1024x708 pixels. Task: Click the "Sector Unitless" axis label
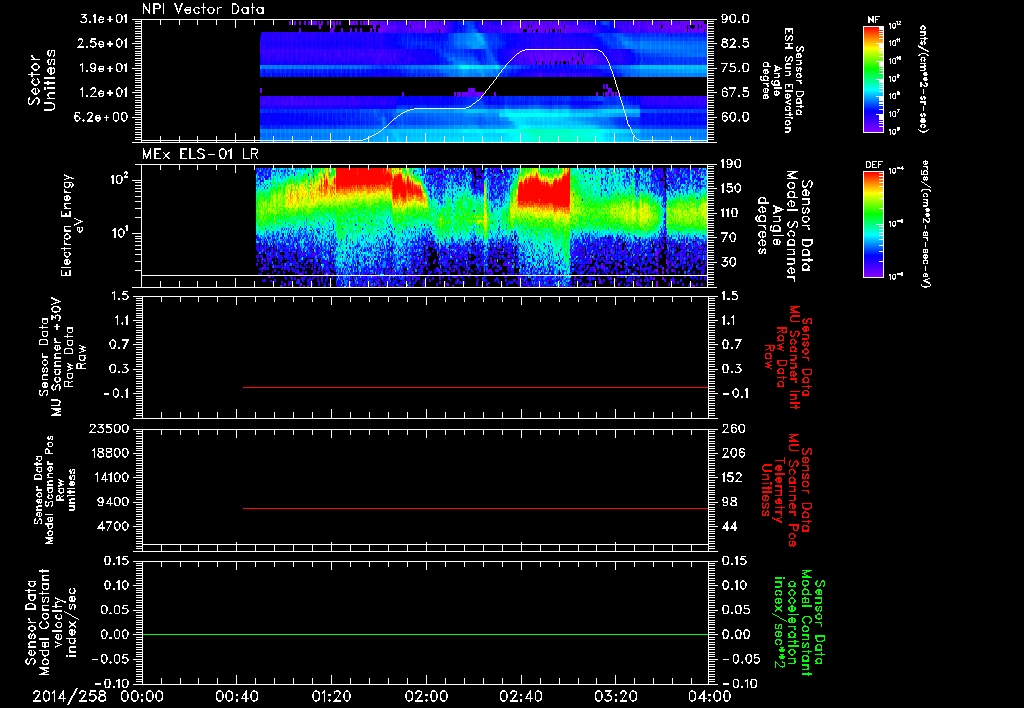[x=41, y=80]
